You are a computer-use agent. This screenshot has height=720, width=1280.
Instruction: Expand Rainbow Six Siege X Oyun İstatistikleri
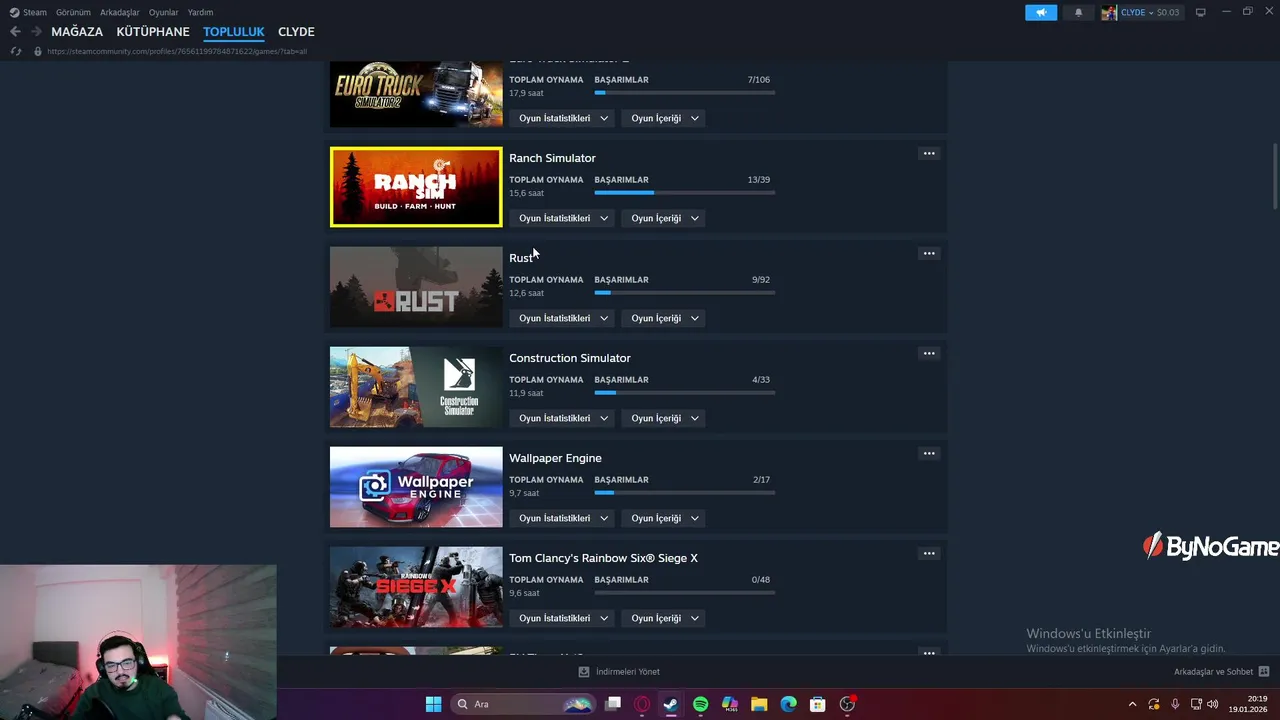pos(563,618)
